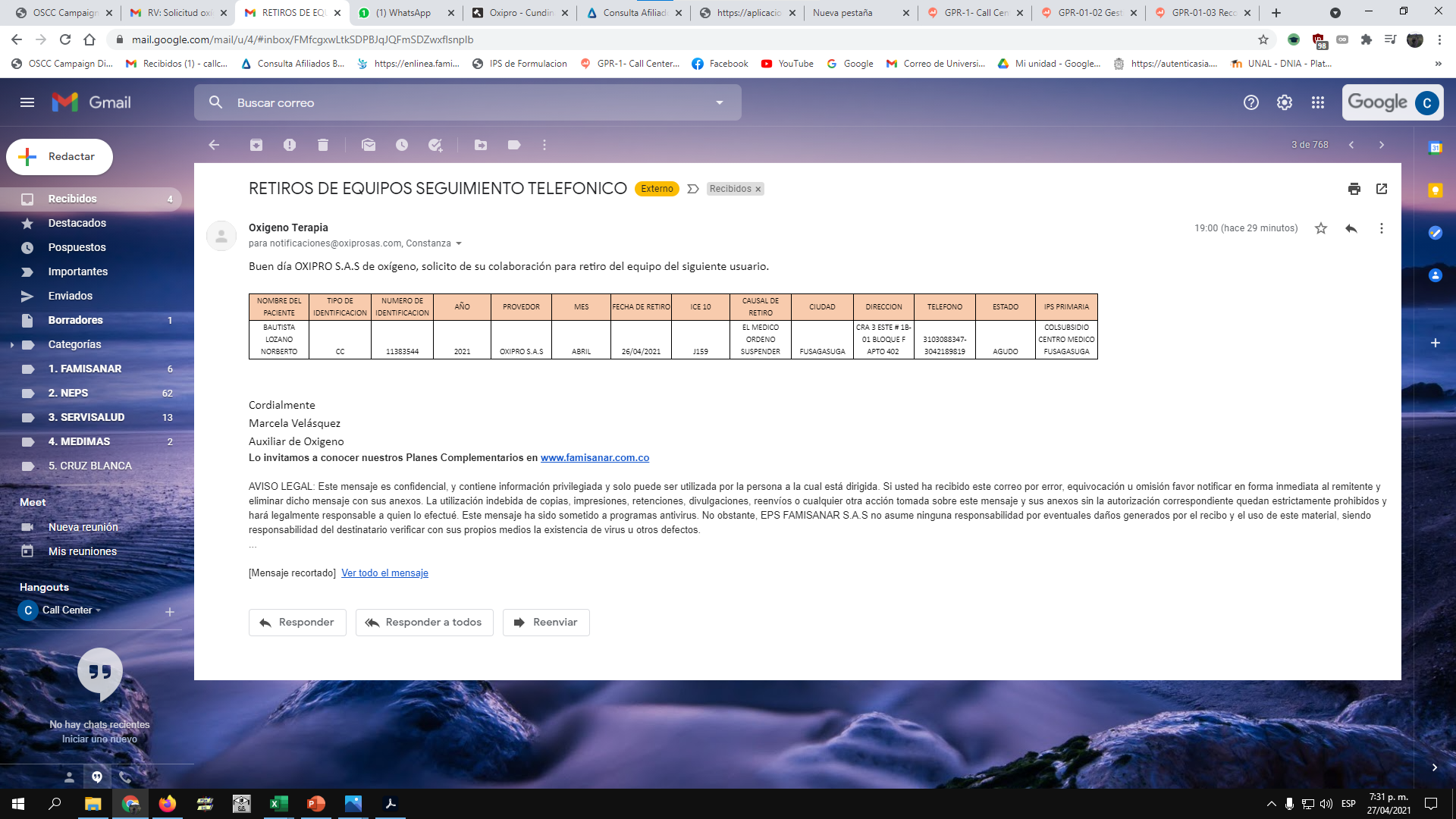Show hidden system tray icons

1271,804
